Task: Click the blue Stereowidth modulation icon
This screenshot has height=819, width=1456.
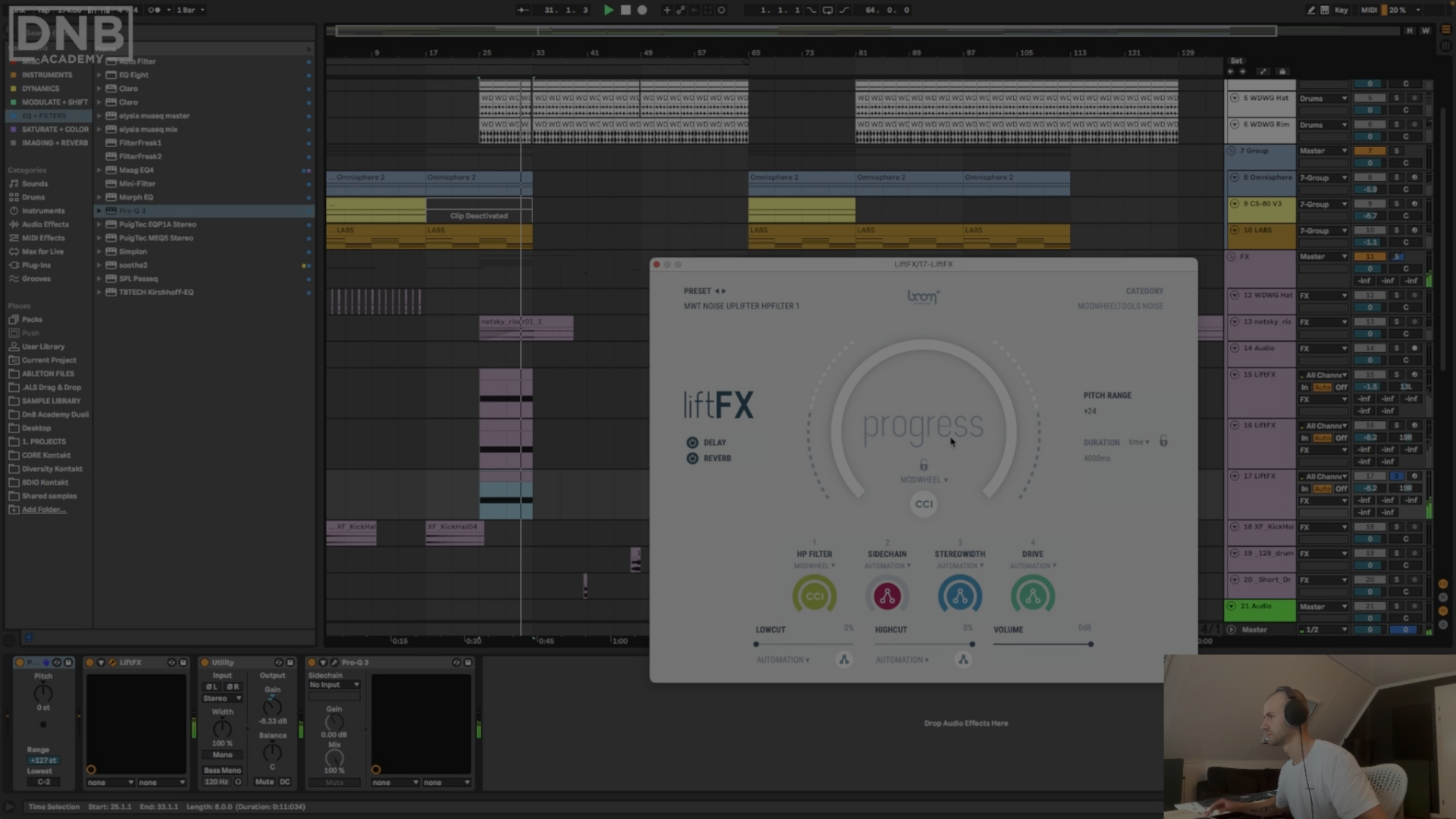Action: tap(960, 596)
